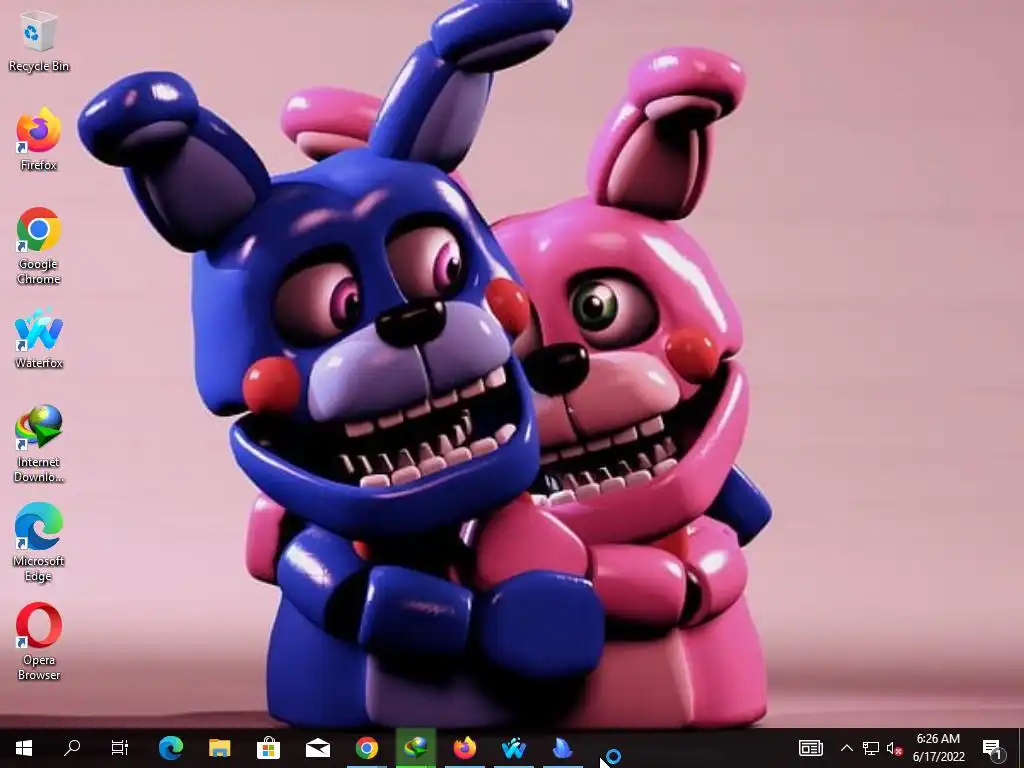This screenshot has height=768, width=1024.
Task: Switch to Internet Download Manager in taskbar
Action: pyautogui.click(x=415, y=748)
